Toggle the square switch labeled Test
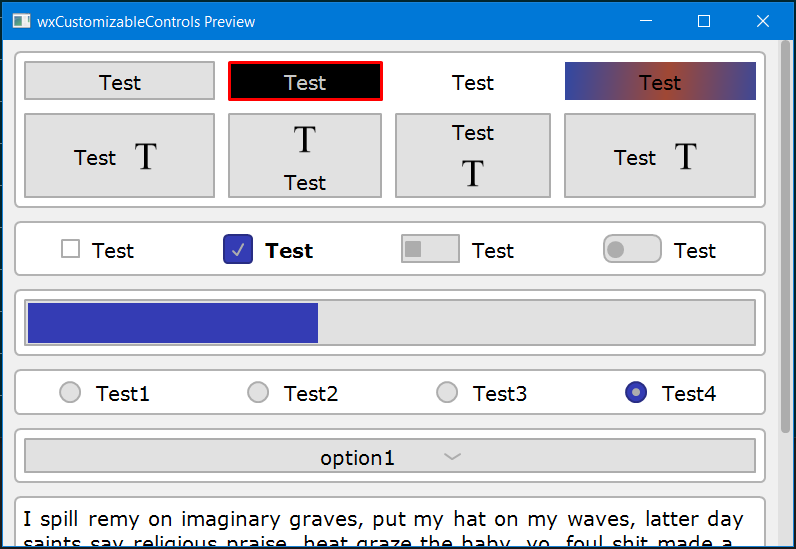The width and height of the screenshot is (796, 549). point(430,249)
